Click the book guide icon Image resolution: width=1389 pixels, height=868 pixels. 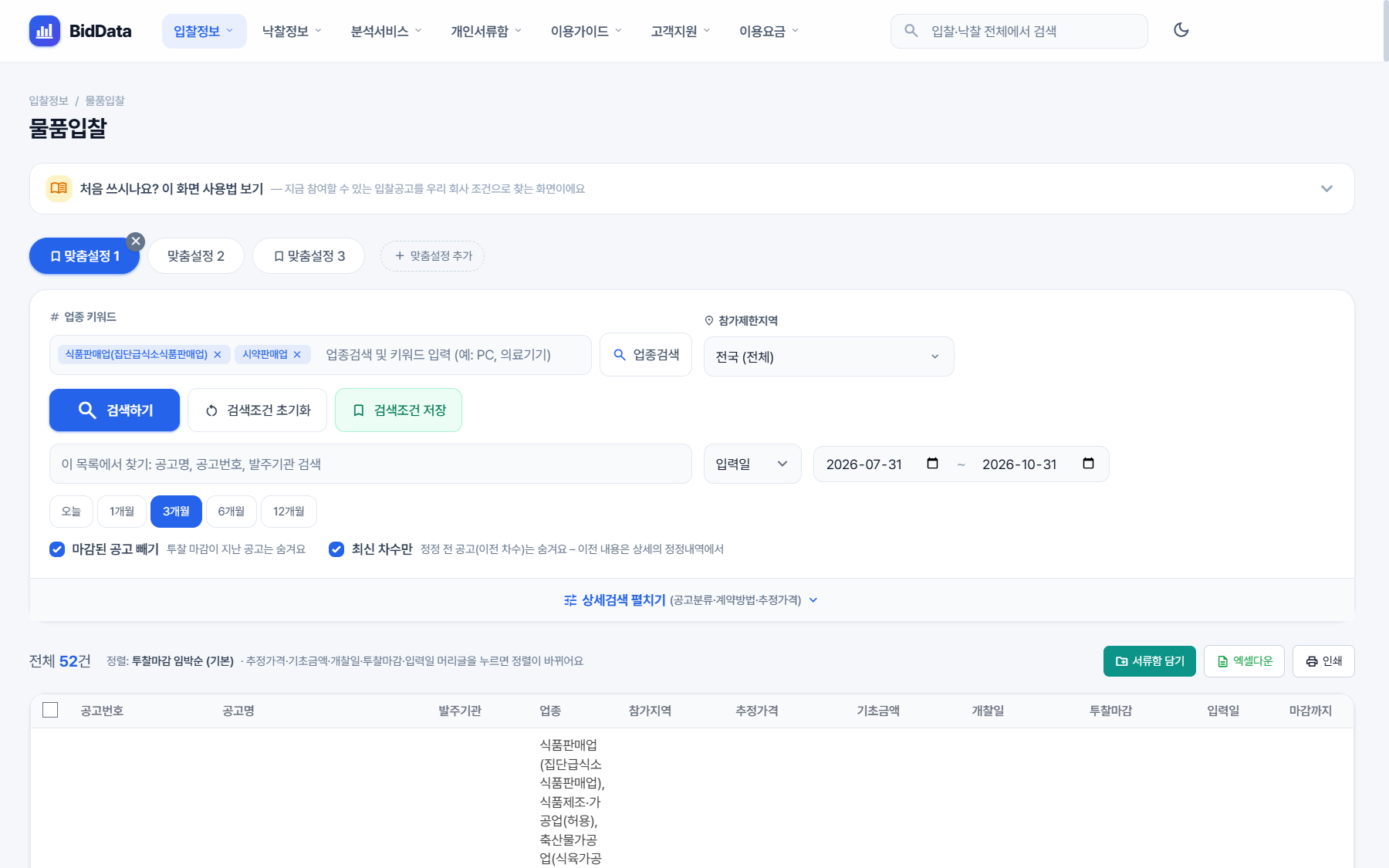[x=59, y=188]
